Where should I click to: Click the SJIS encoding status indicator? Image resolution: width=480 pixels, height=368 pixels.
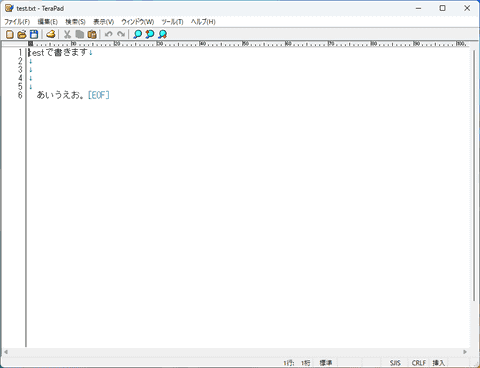click(x=395, y=363)
